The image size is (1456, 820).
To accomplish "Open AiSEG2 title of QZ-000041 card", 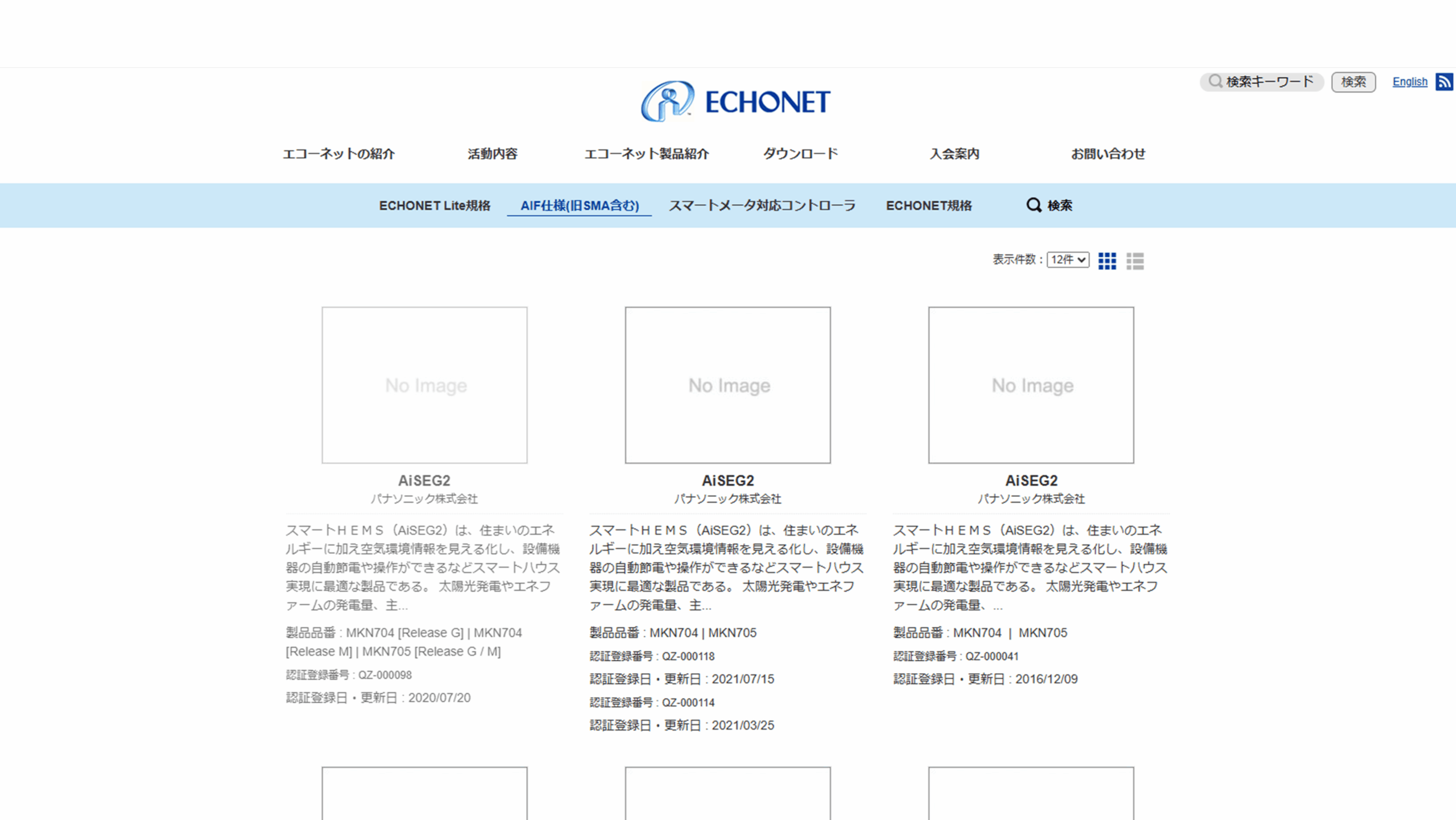I will [x=1031, y=481].
